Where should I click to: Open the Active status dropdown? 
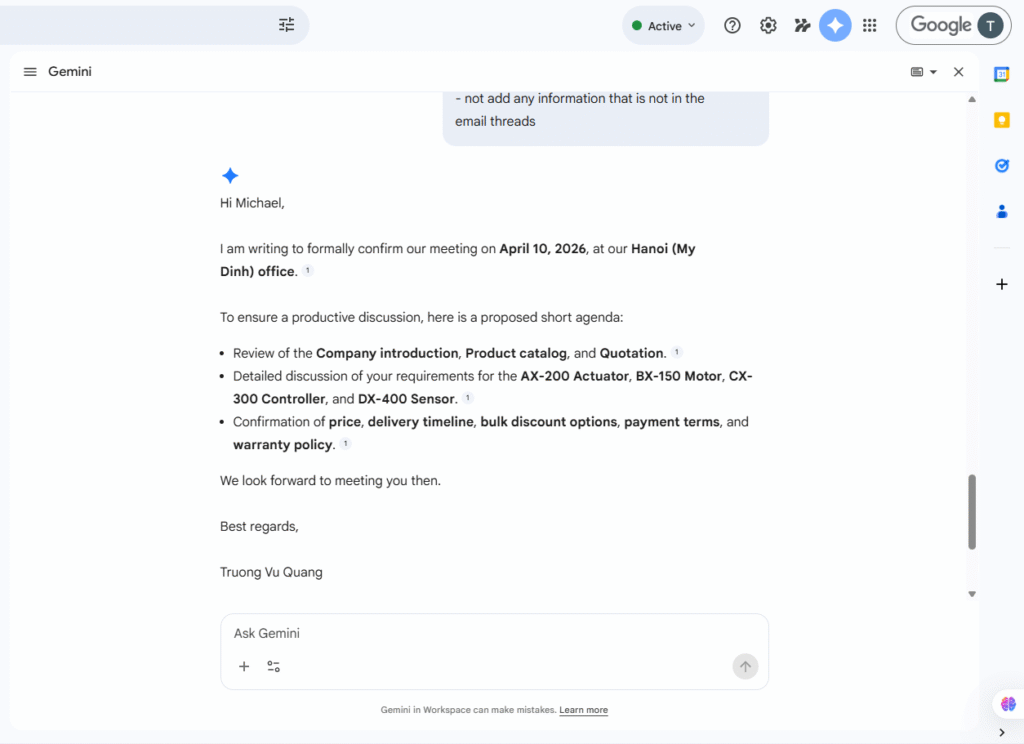[x=663, y=26]
